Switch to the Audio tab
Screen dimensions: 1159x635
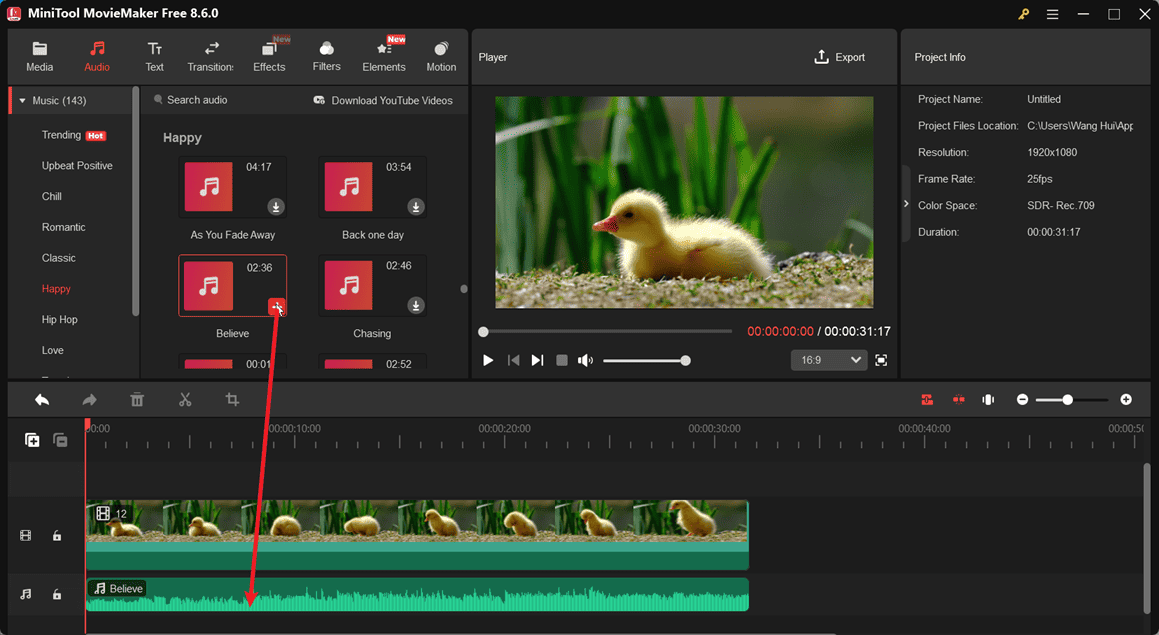click(x=97, y=57)
